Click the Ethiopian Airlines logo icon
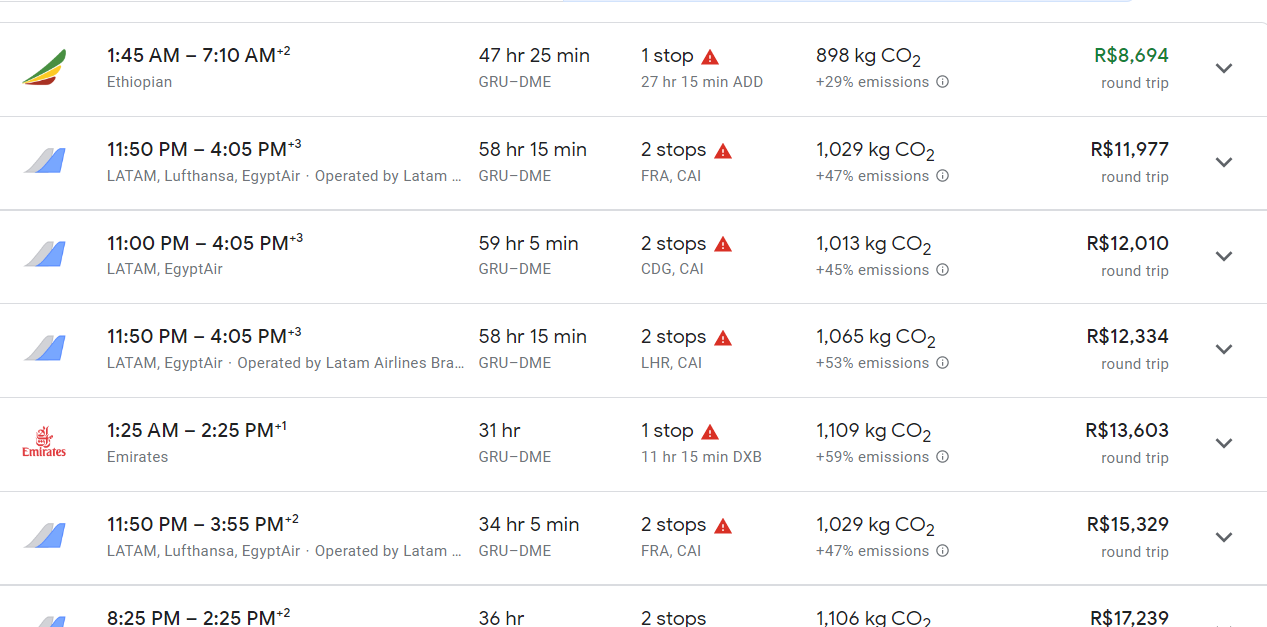 point(44,68)
